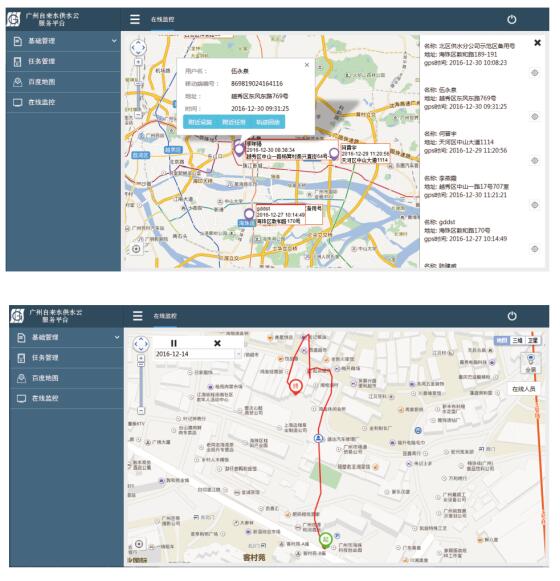
Task: Click the 在线人员 button on lower map
Action: tap(523, 389)
